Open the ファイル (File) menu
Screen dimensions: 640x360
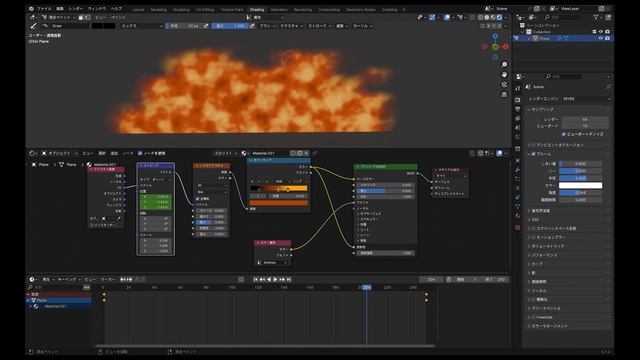(x=44, y=9)
